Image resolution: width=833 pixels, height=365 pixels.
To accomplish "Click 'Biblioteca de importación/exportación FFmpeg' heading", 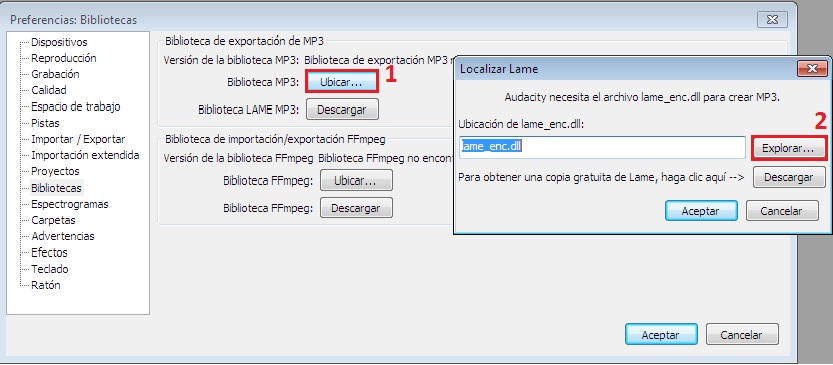I will tap(275, 140).
